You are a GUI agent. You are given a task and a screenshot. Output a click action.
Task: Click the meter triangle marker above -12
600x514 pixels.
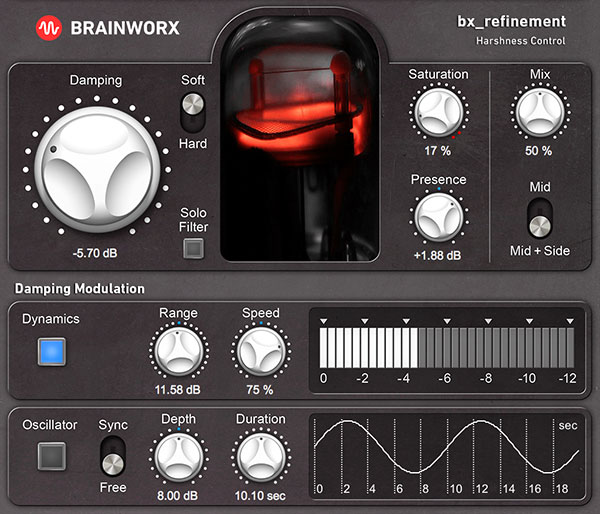point(570,321)
